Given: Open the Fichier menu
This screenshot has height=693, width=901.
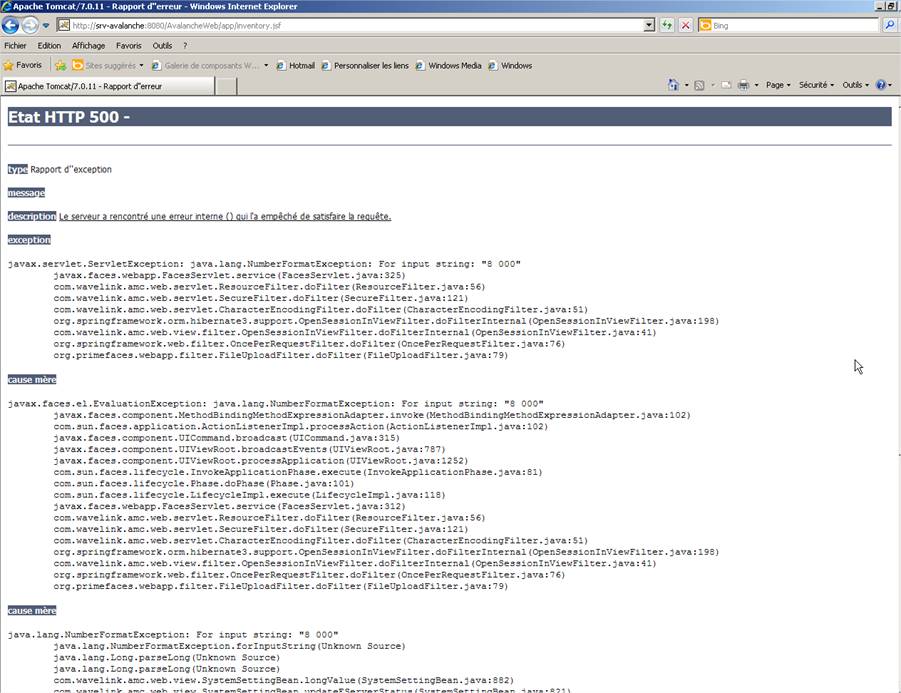Looking at the screenshot, I should [15, 45].
